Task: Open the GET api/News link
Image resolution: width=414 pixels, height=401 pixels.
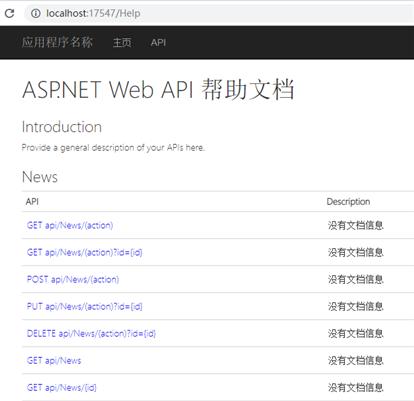Action: click(x=54, y=360)
